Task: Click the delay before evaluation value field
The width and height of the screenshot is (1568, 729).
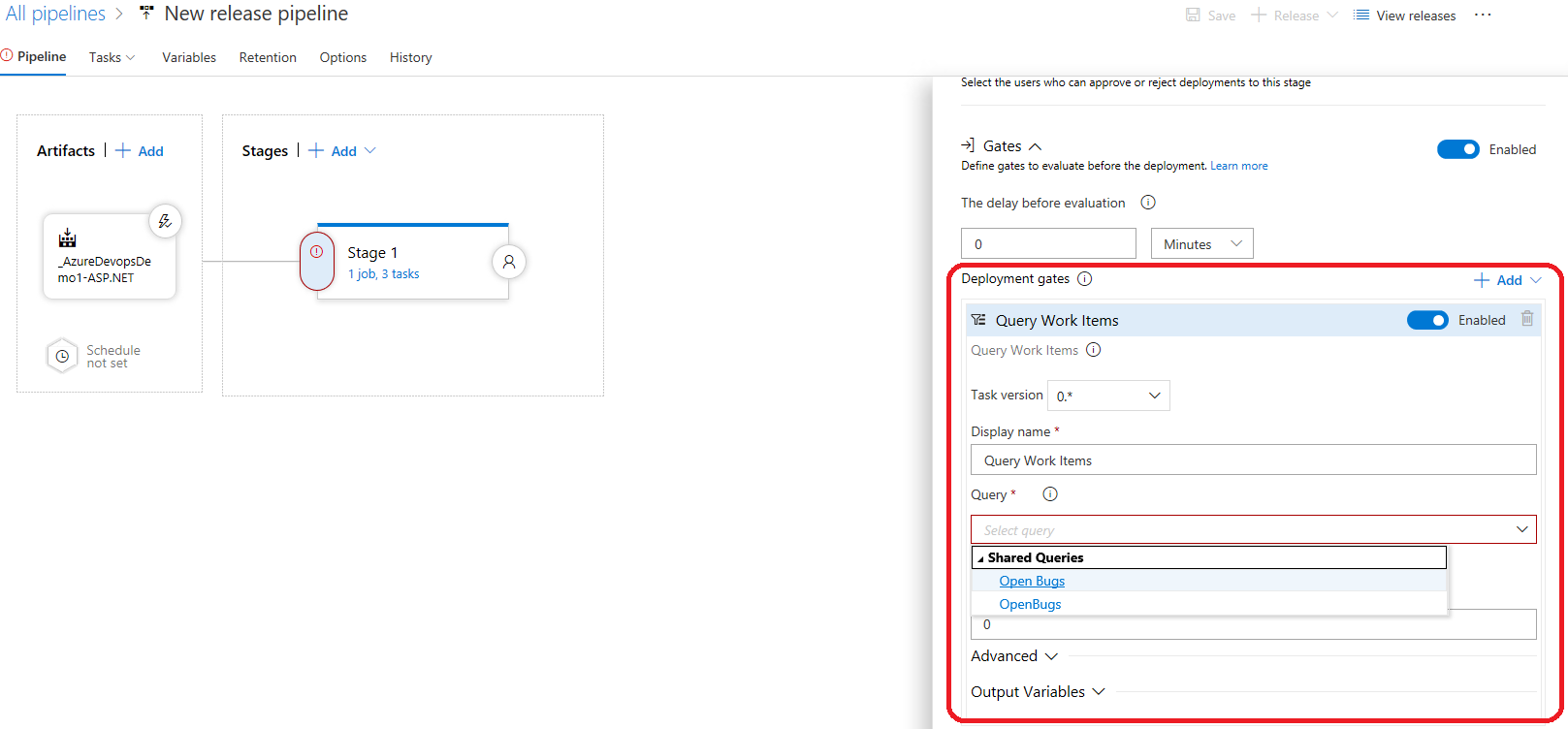Action: point(1048,243)
